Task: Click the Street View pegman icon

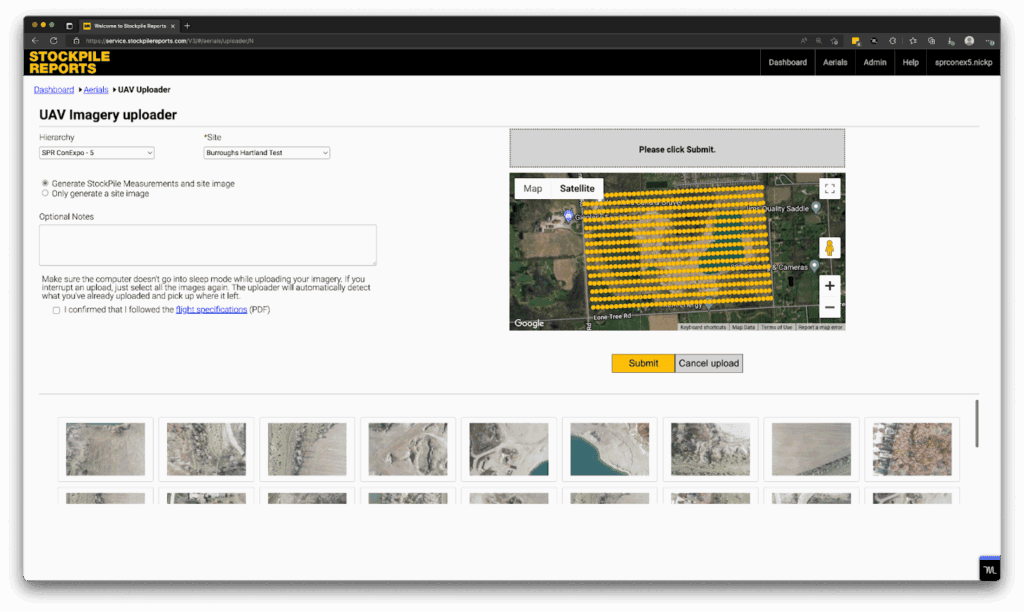Action: click(828, 248)
